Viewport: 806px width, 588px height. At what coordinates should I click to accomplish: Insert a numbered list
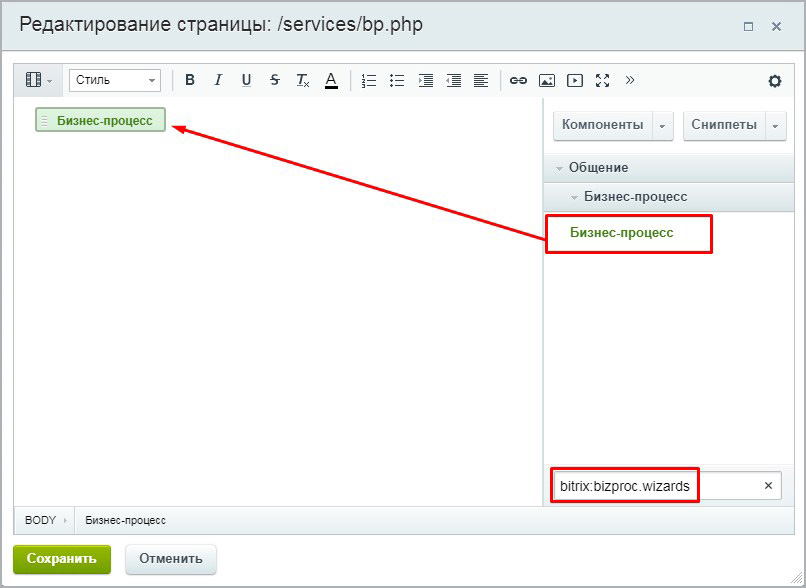click(369, 81)
